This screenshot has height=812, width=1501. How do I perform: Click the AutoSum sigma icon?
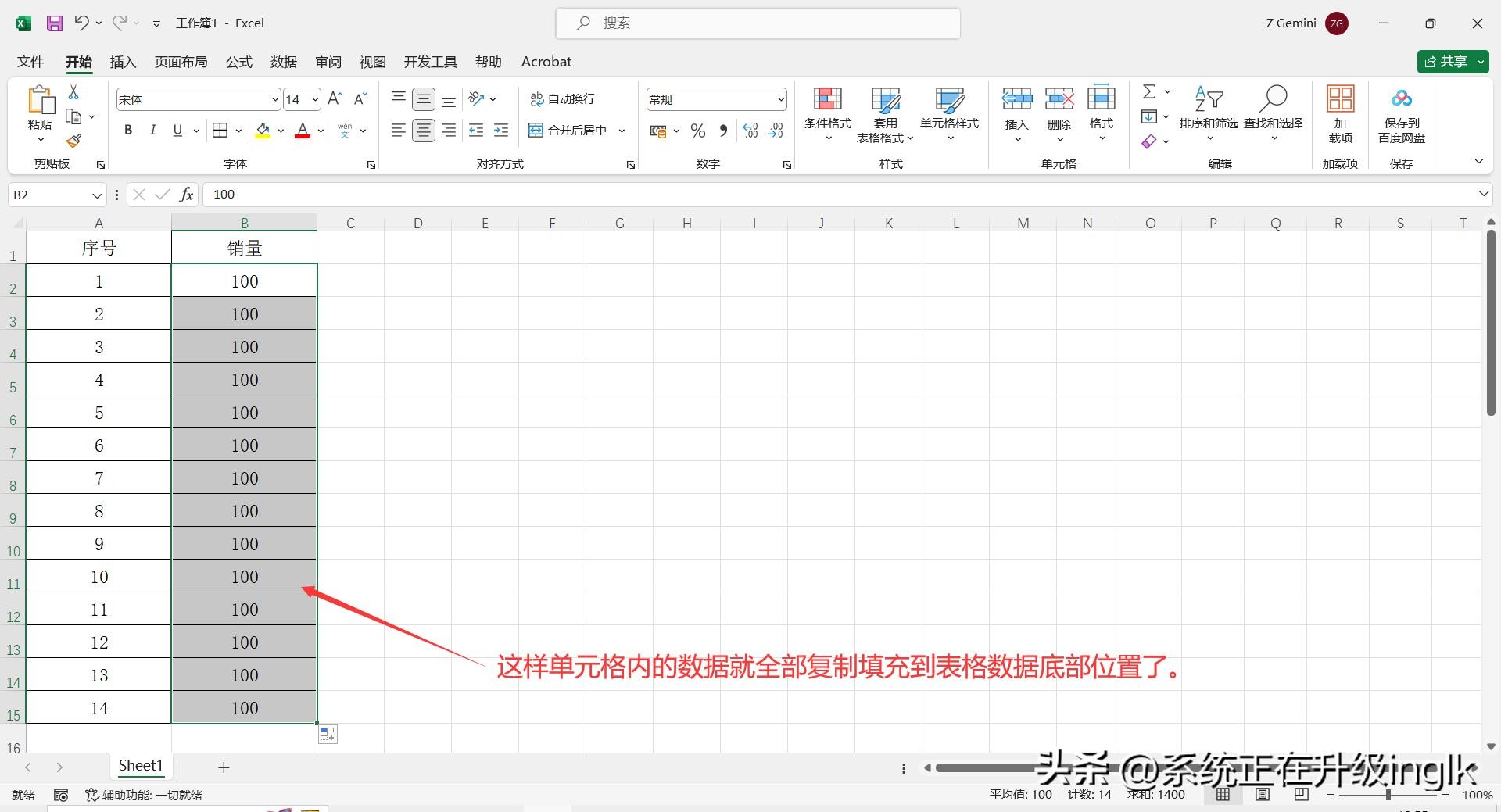[1149, 92]
